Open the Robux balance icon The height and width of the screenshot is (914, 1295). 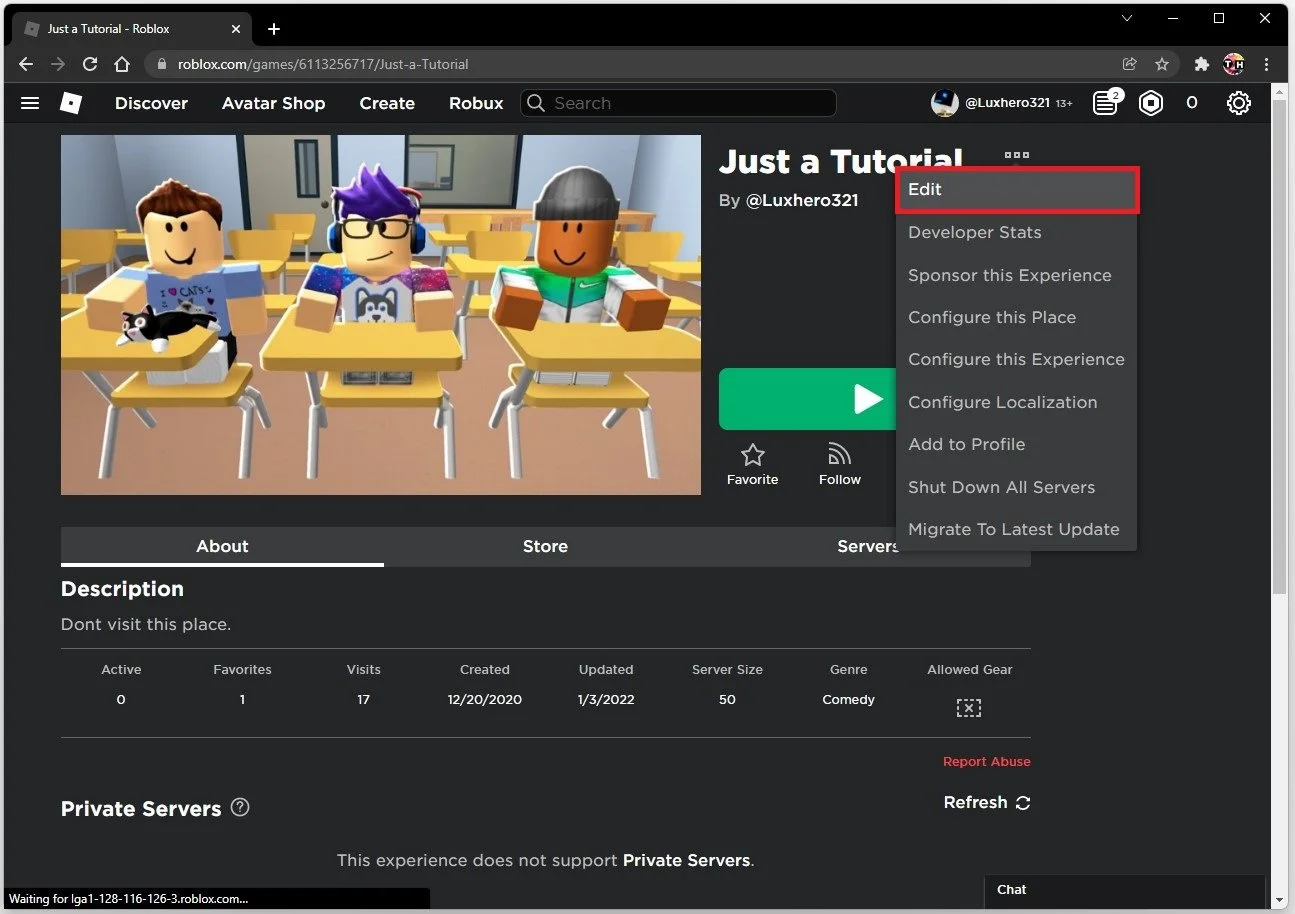(1192, 103)
